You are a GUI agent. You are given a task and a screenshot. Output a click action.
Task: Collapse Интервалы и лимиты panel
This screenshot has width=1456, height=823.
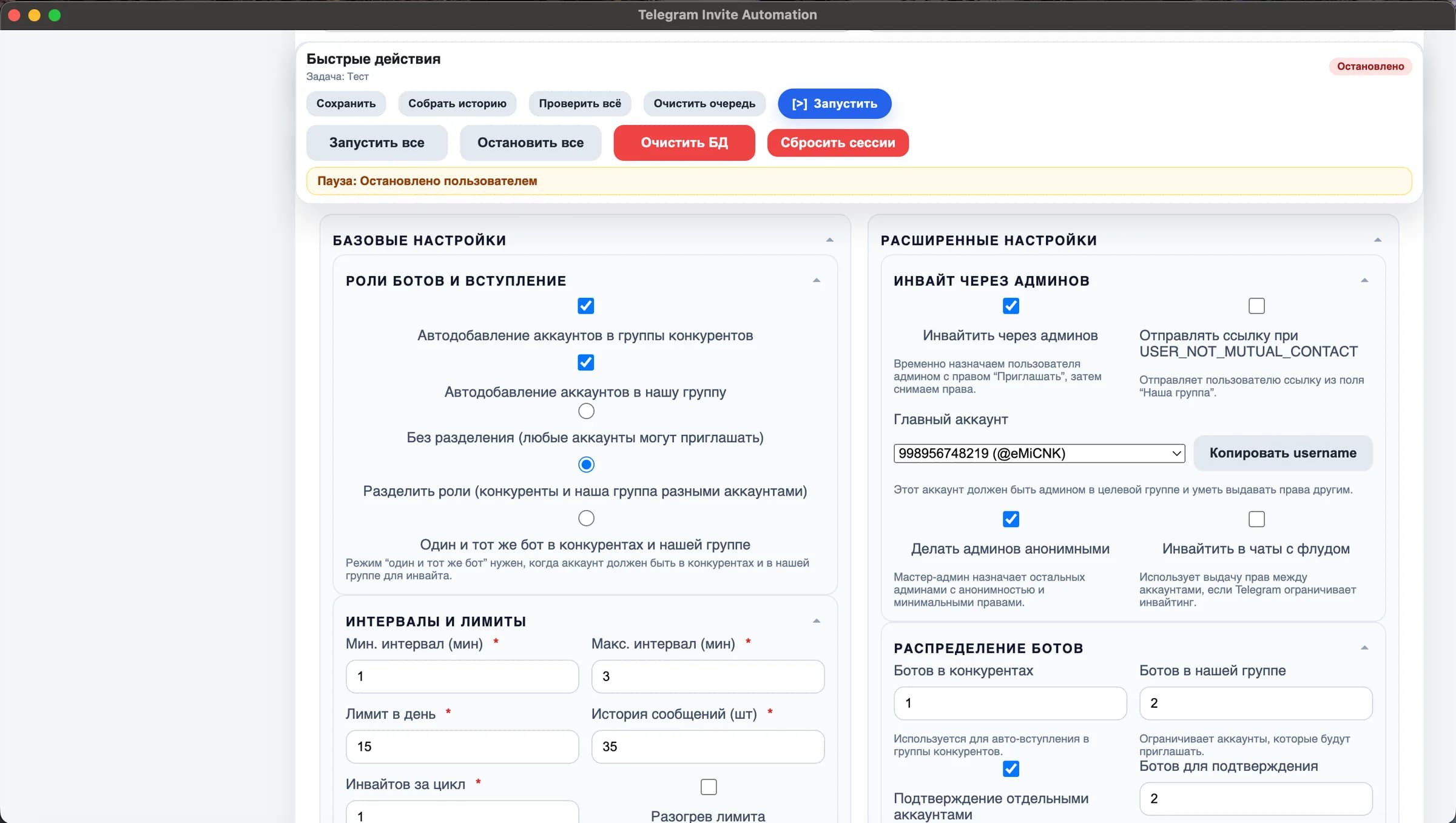817,622
